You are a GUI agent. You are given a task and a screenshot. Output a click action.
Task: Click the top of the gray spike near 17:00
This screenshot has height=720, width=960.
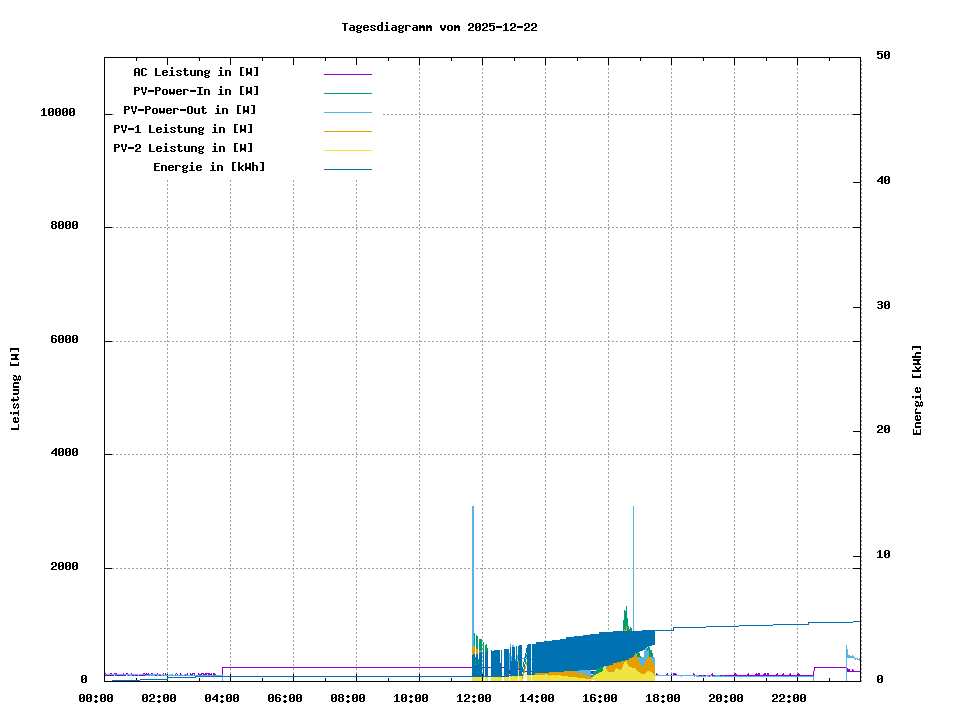point(633,508)
